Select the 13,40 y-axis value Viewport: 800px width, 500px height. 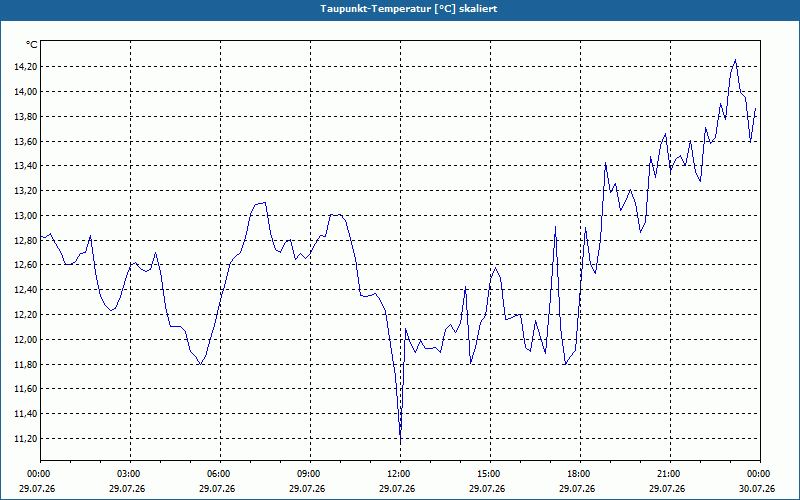tap(26, 166)
